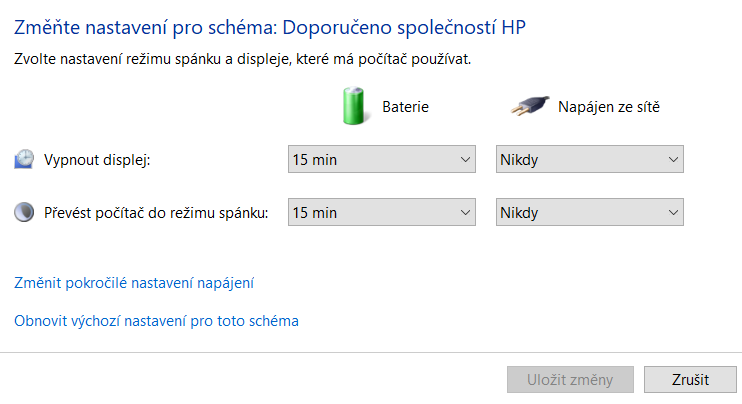This screenshot has width=742, height=404.
Task: Click the green battery icon
Action: 353,106
